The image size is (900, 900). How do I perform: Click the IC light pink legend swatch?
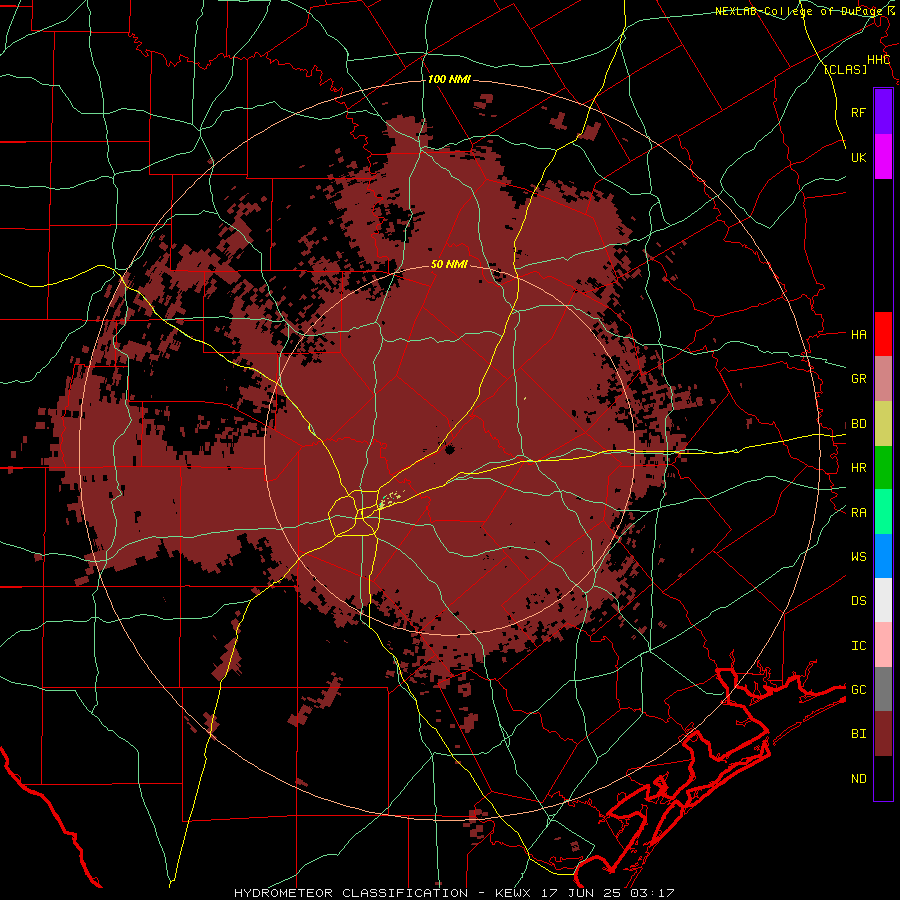click(x=883, y=645)
